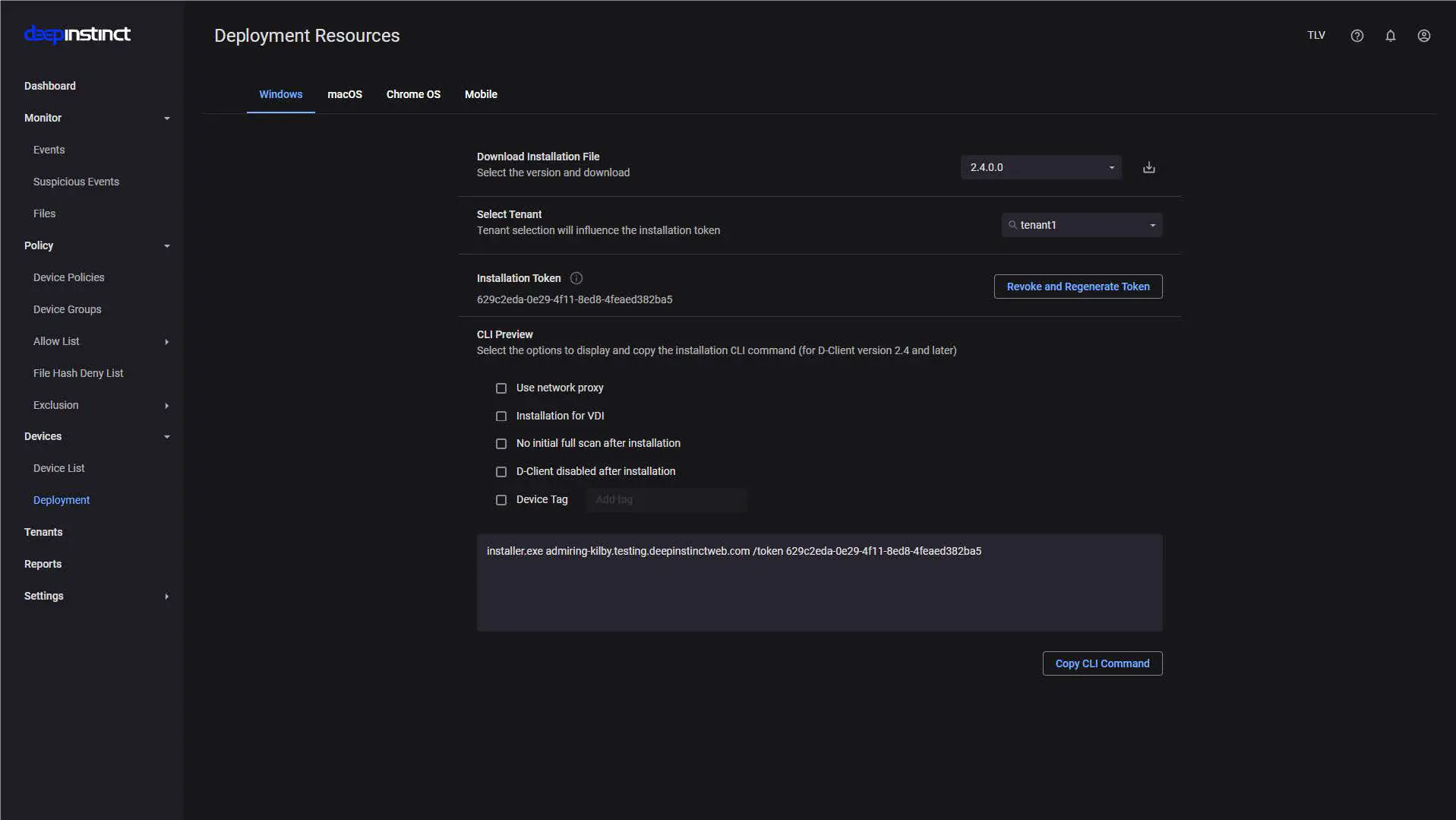The image size is (1456, 820).
Task: Click the Deep Instinct logo
Action: [x=77, y=34]
